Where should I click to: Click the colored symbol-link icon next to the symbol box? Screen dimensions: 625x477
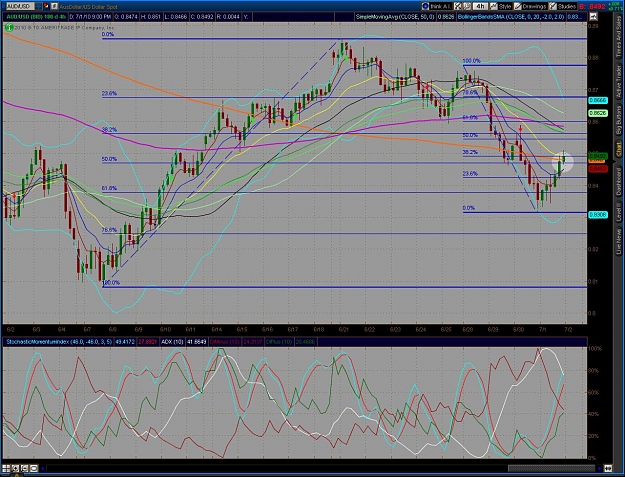[x=46, y=6]
